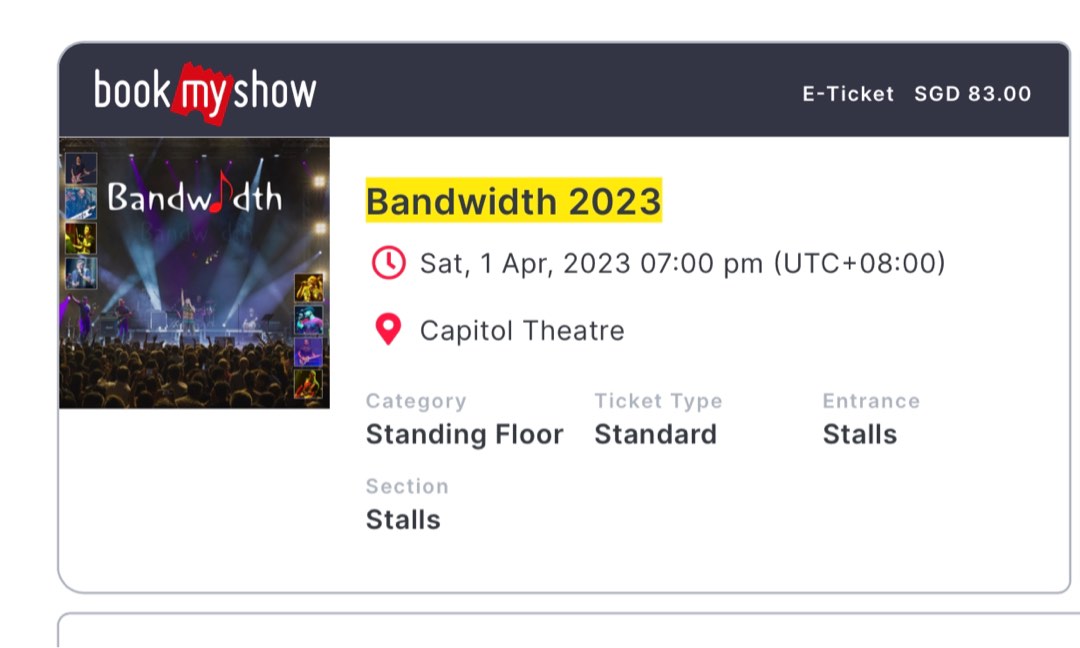Image resolution: width=1080 pixels, height=648 pixels.
Task: Click the Ticket Type heading
Action: (x=658, y=400)
